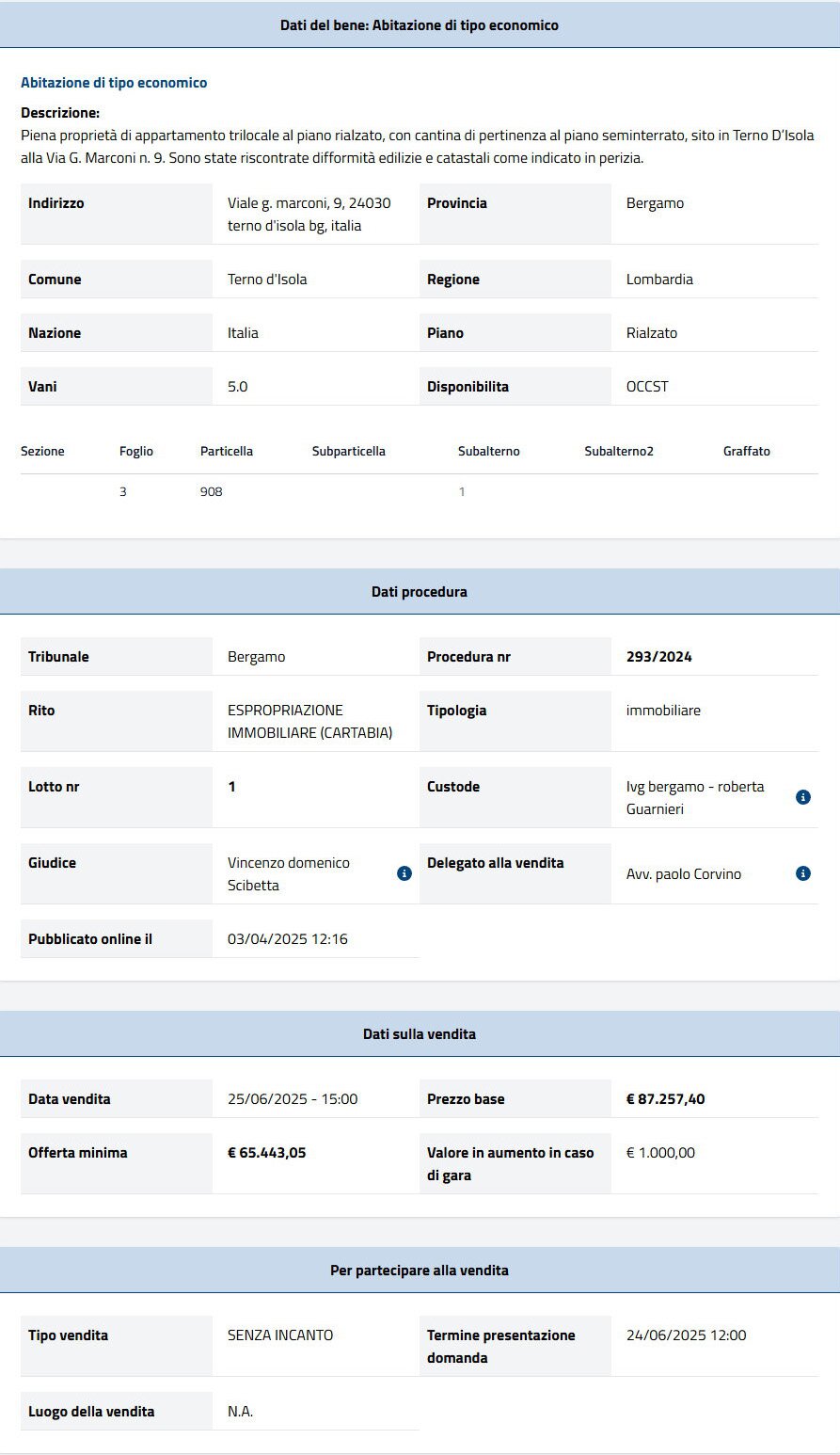The height and width of the screenshot is (1455, 840).
Task: Click info icon beside Giudice Vincenzo domenico Scibetta
Action: (404, 873)
